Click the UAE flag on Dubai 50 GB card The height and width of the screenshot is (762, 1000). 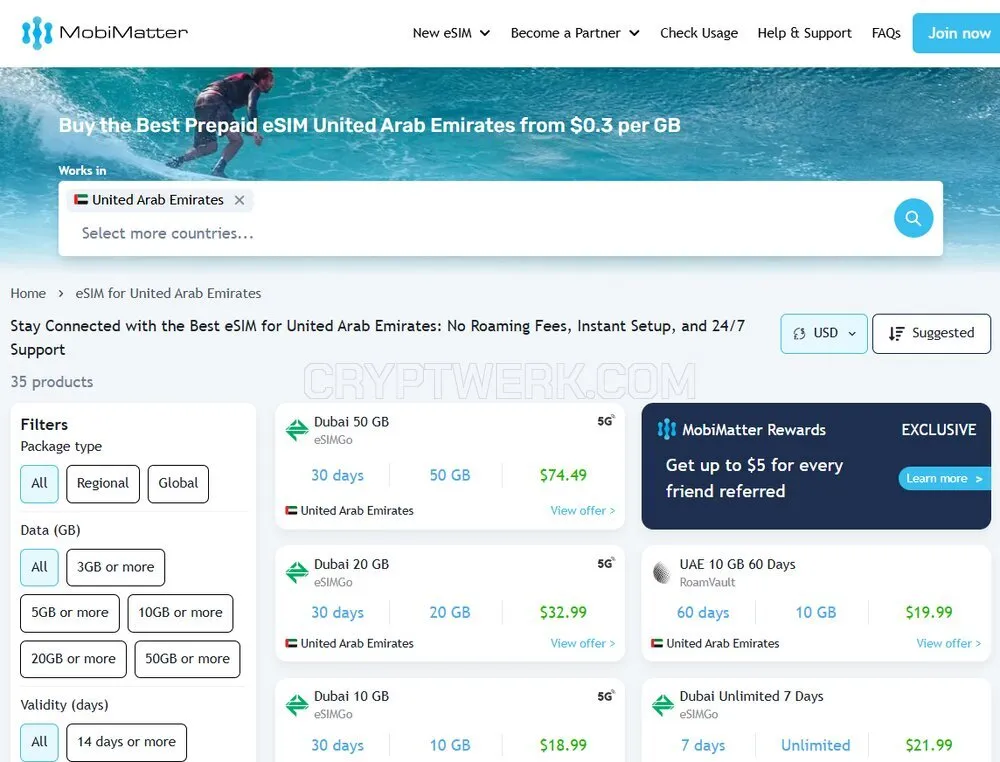(291, 510)
